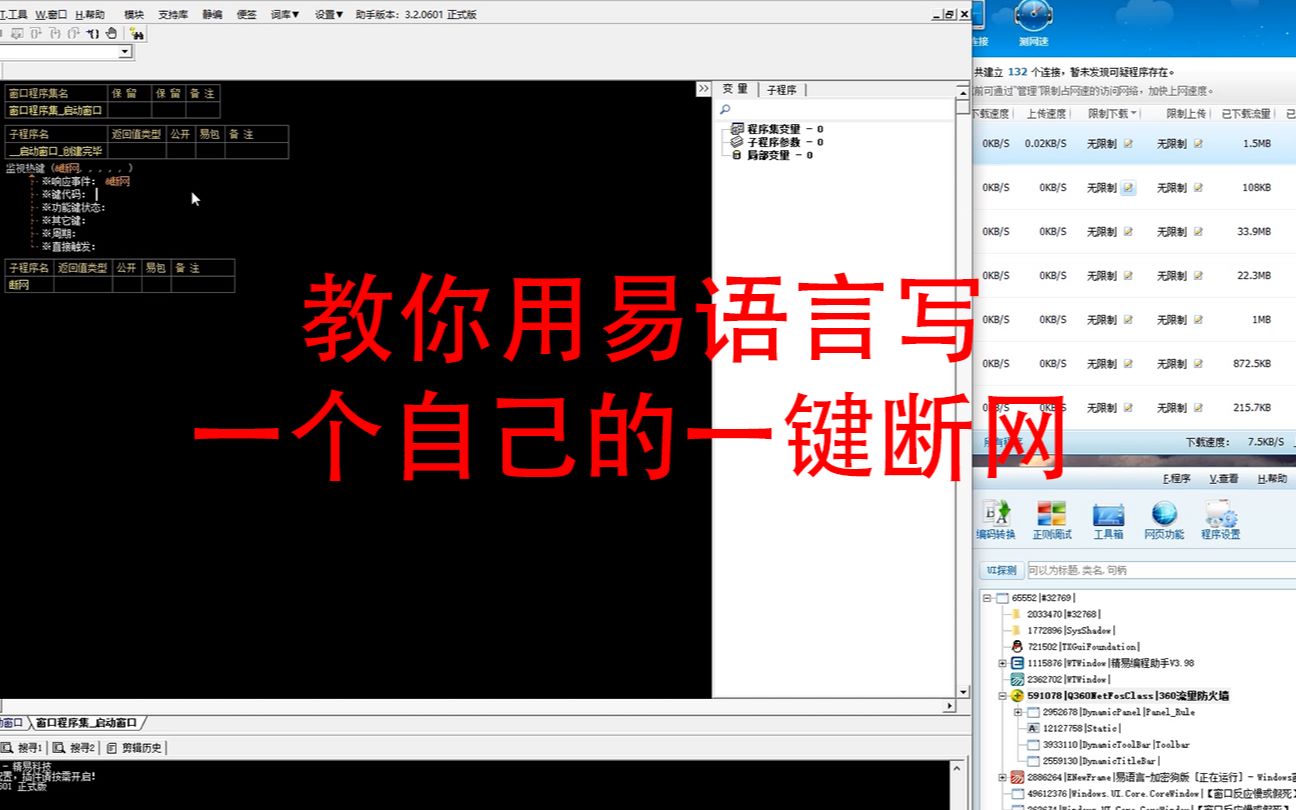Viewport: 1296px width, 810px height.
Task: Edit download limit for the 1MB row
Action: tap(1128, 320)
